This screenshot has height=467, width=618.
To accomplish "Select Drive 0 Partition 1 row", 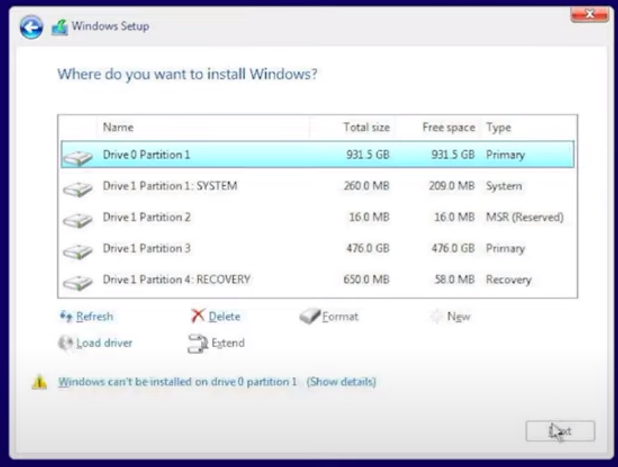I will 317,154.
